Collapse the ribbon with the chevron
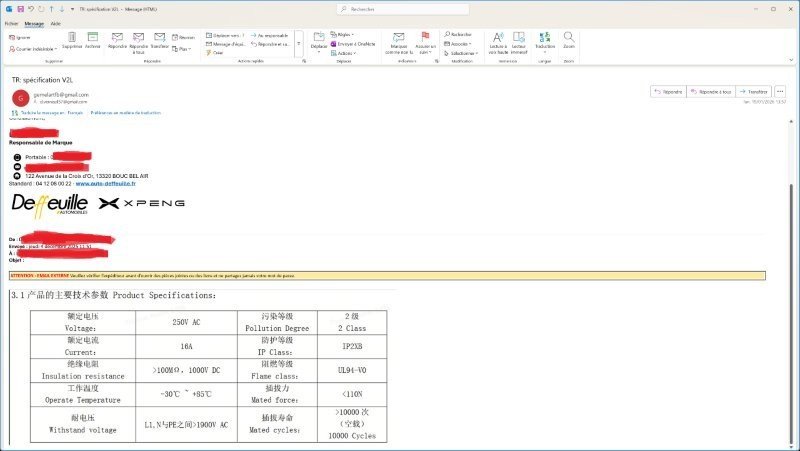 click(790, 60)
